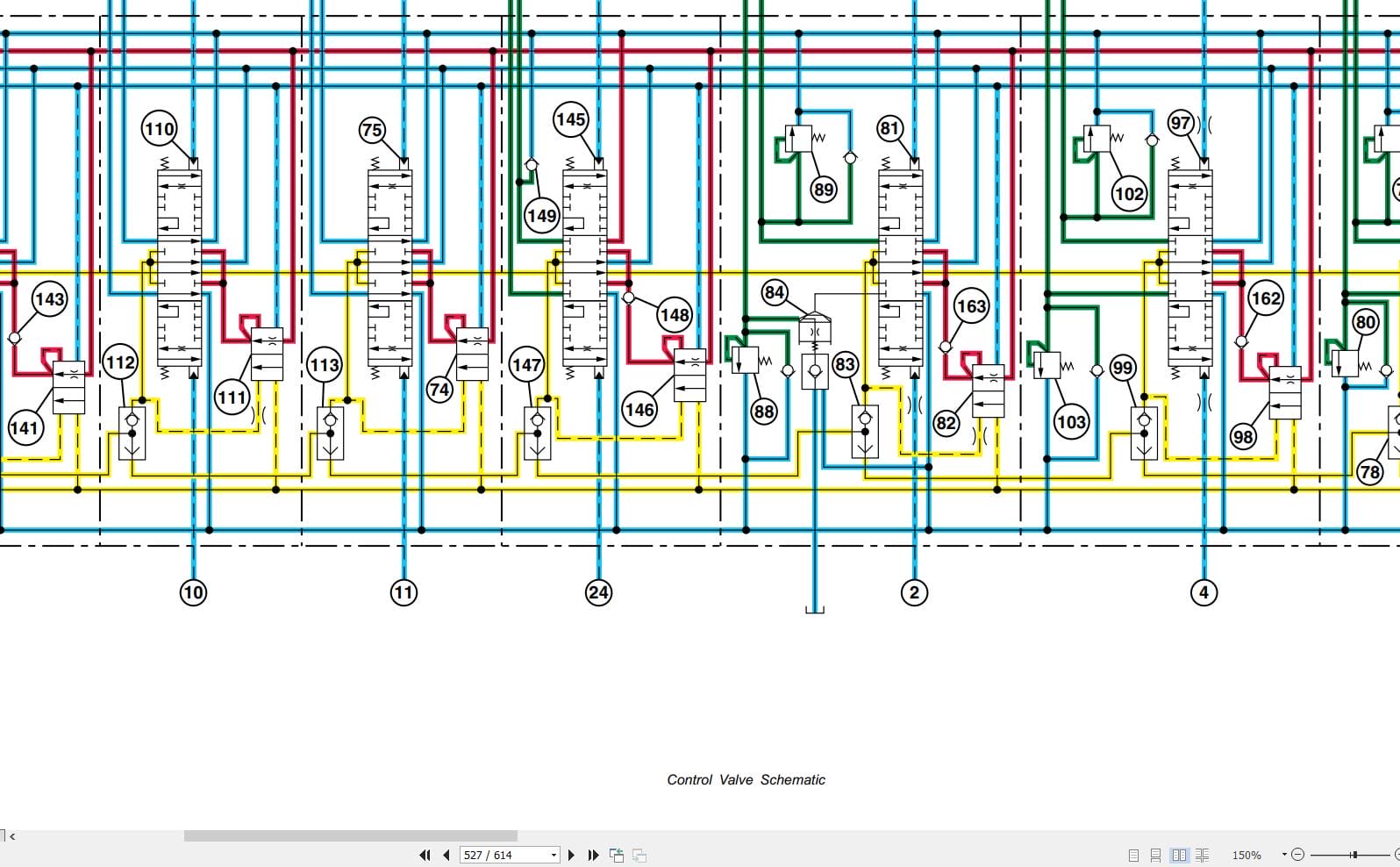This screenshot has height=867, width=1400.
Task: Click callout number 98
Action: coord(1243,436)
